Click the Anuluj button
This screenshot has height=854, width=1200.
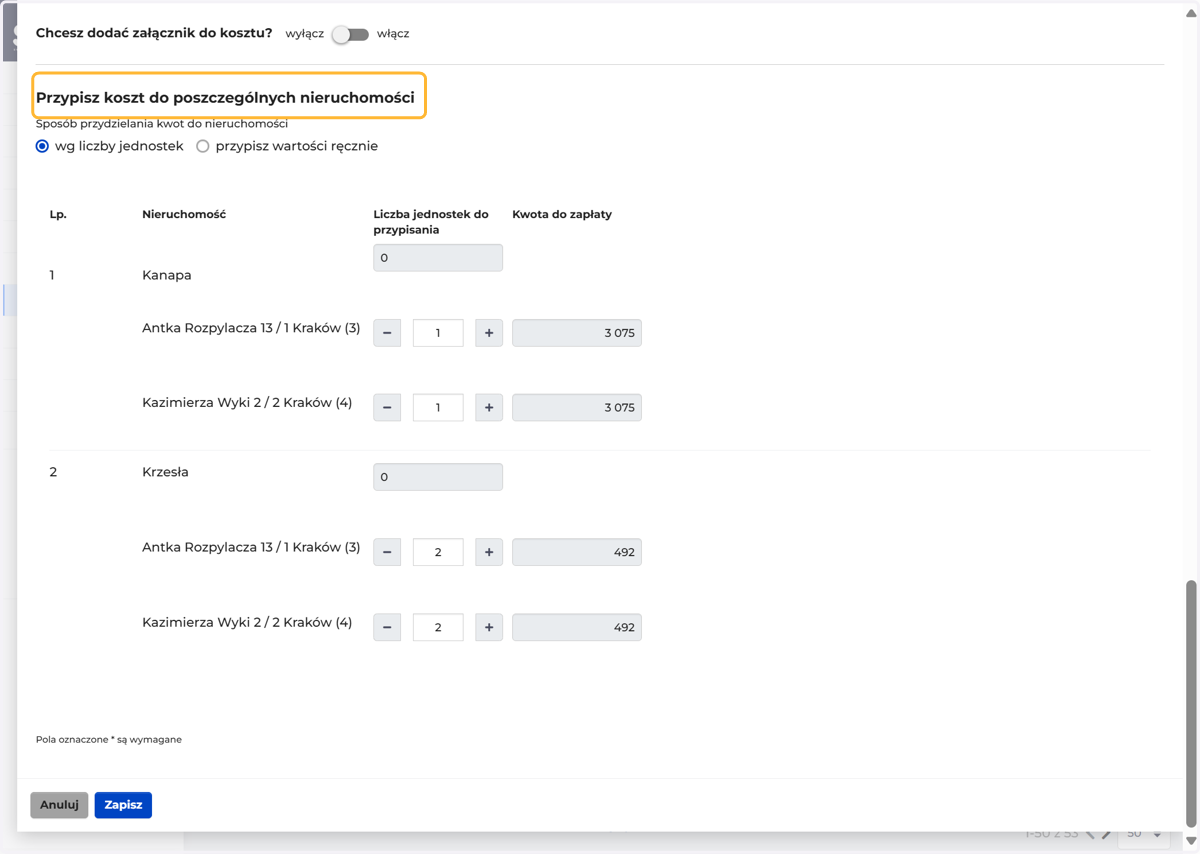tap(59, 805)
